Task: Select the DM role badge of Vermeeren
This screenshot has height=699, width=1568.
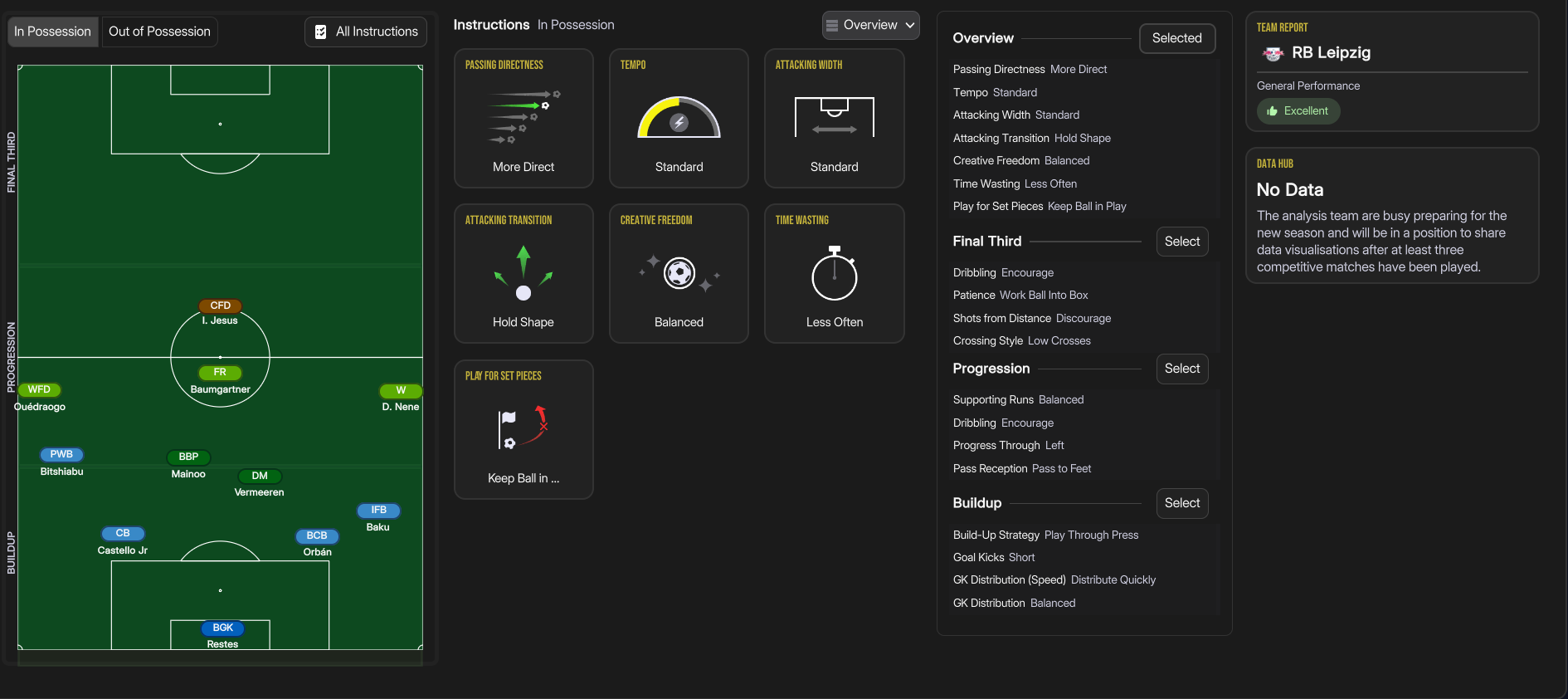Action: click(260, 476)
